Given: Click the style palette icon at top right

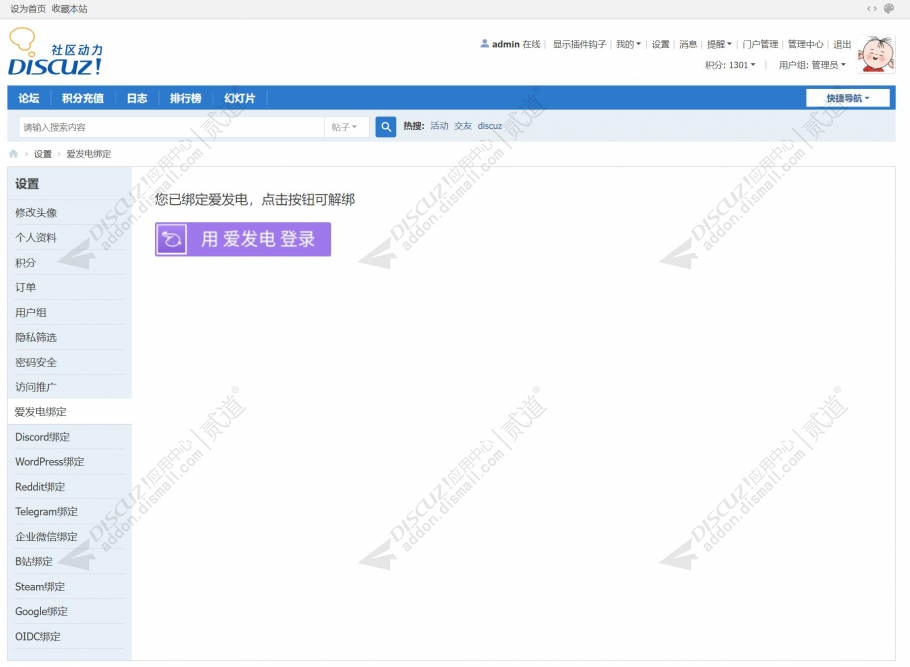Looking at the screenshot, I should pyautogui.click(x=889, y=8).
